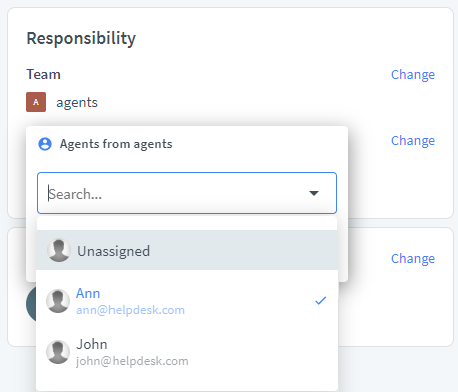The height and width of the screenshot is (392, 458).
Task: Click the blue person icon beside Agents from agents
Action: [x=45, y=144]
